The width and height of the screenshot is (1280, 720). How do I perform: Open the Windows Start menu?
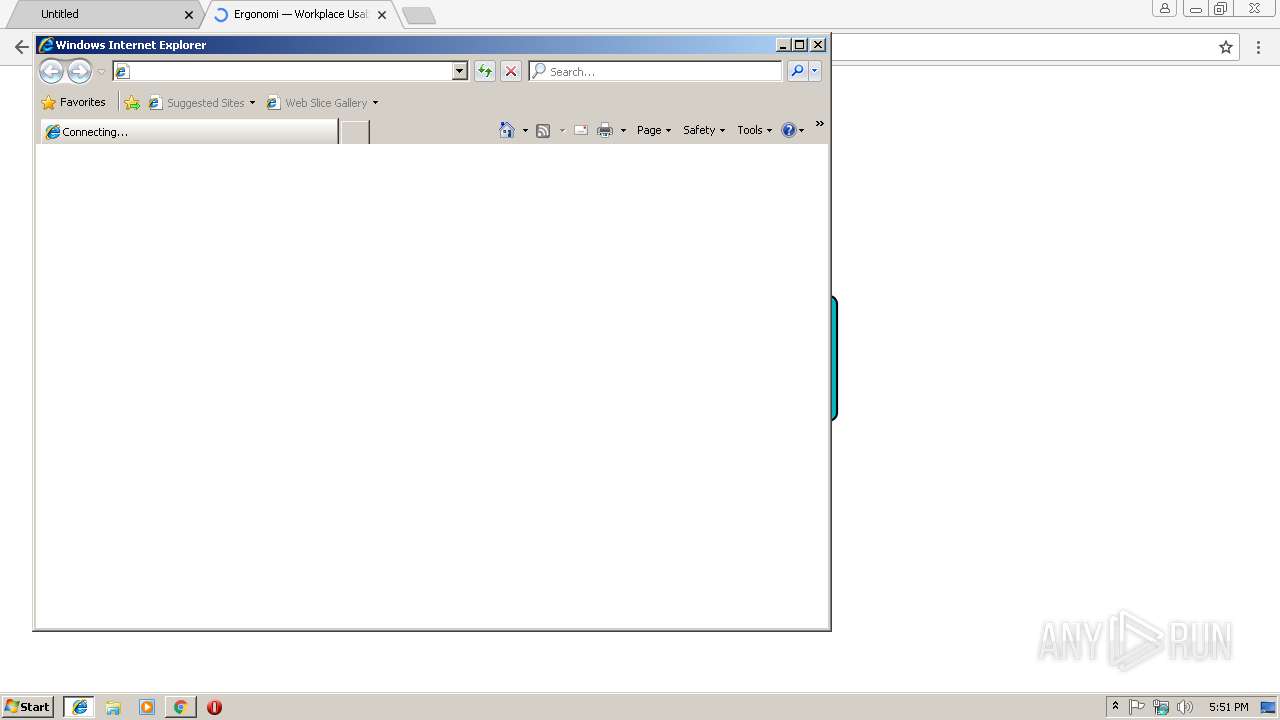28,707
